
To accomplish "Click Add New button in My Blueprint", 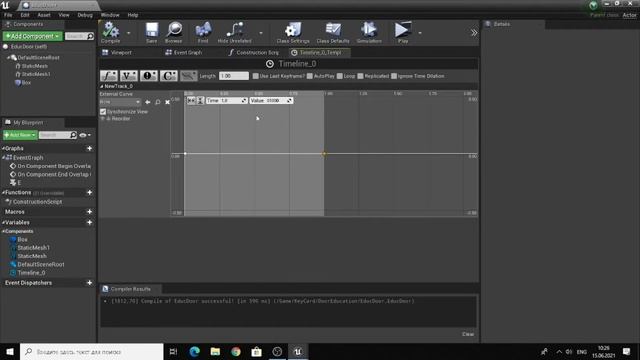I will pyautogui.click(x=20, y=135).
